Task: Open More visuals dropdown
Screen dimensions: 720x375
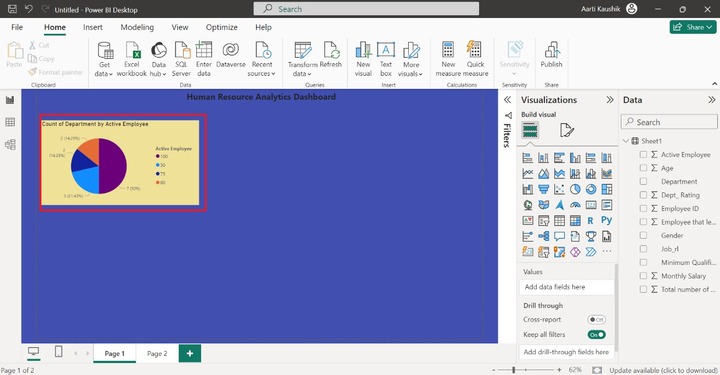Action: tap(411, 60)
